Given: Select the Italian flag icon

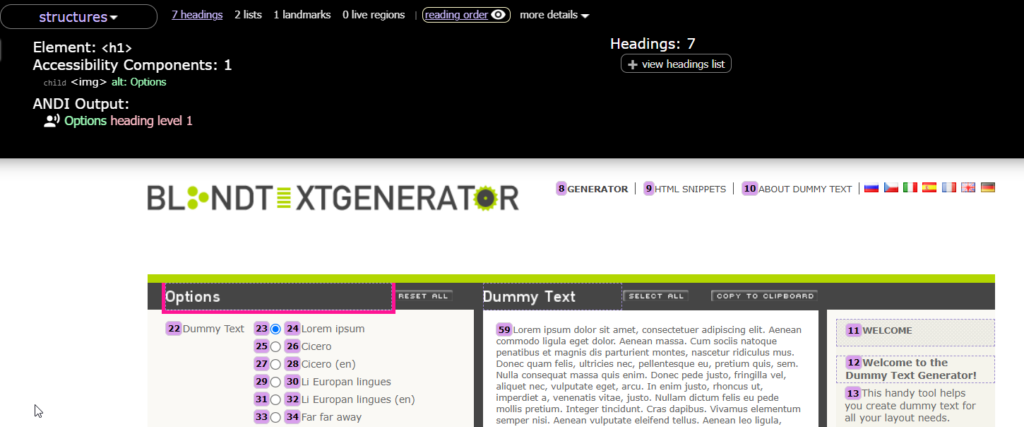Looking at the screenshot, I should pos(910,188).
